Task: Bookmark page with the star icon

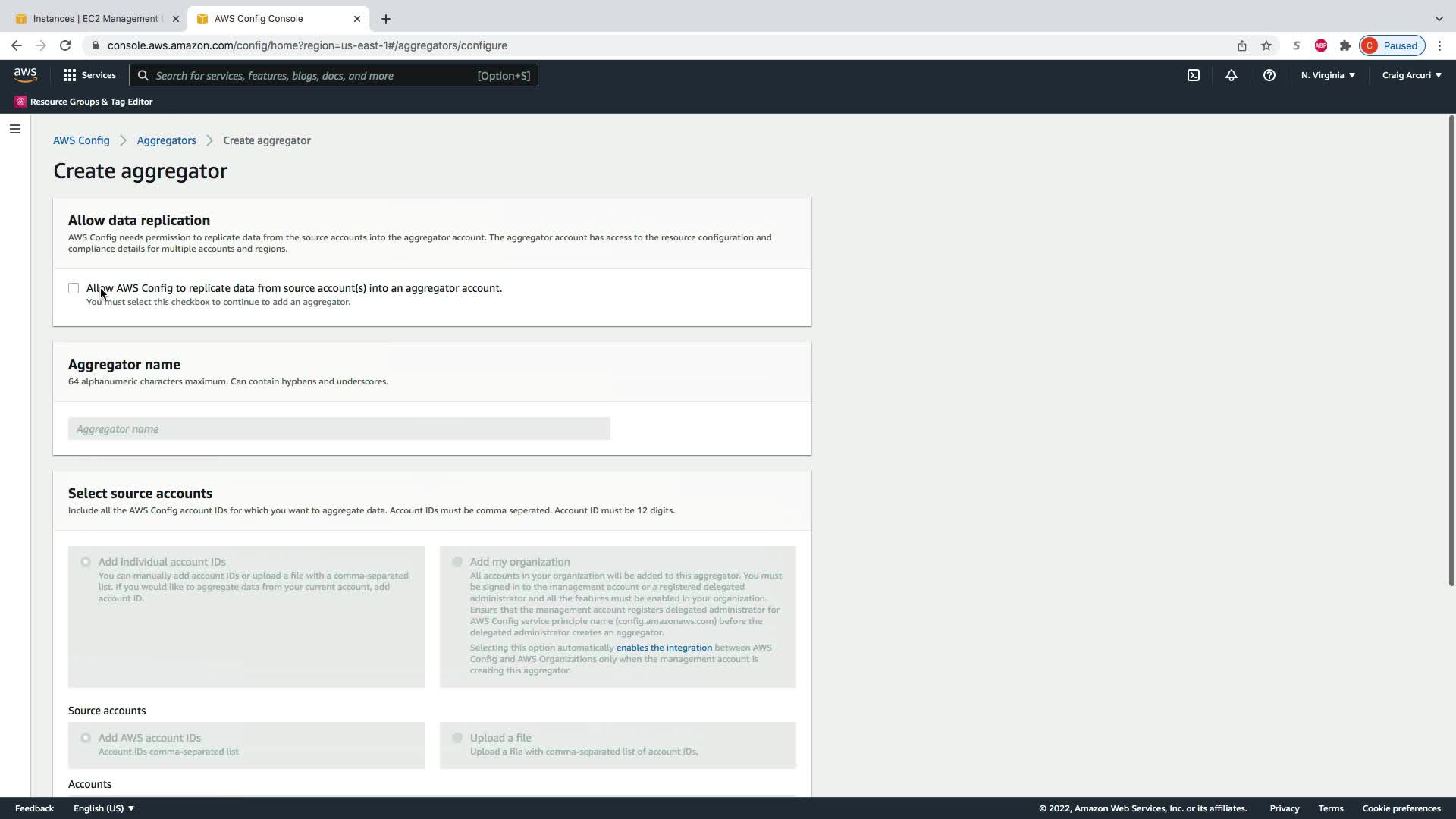Action: pos(1266,45)
